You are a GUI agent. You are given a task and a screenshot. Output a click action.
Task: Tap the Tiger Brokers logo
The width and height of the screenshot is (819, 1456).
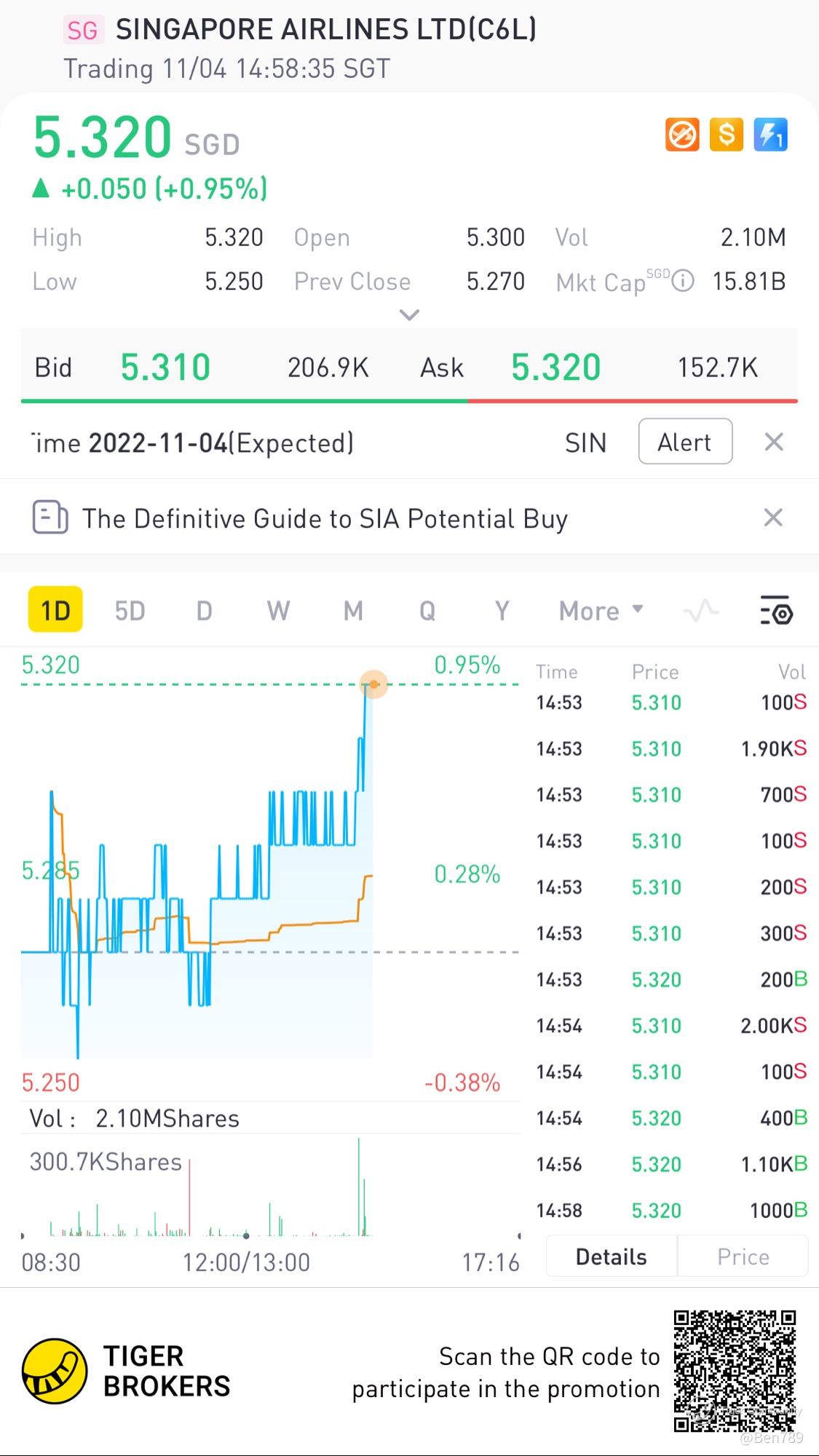[x=55, y=1371]
